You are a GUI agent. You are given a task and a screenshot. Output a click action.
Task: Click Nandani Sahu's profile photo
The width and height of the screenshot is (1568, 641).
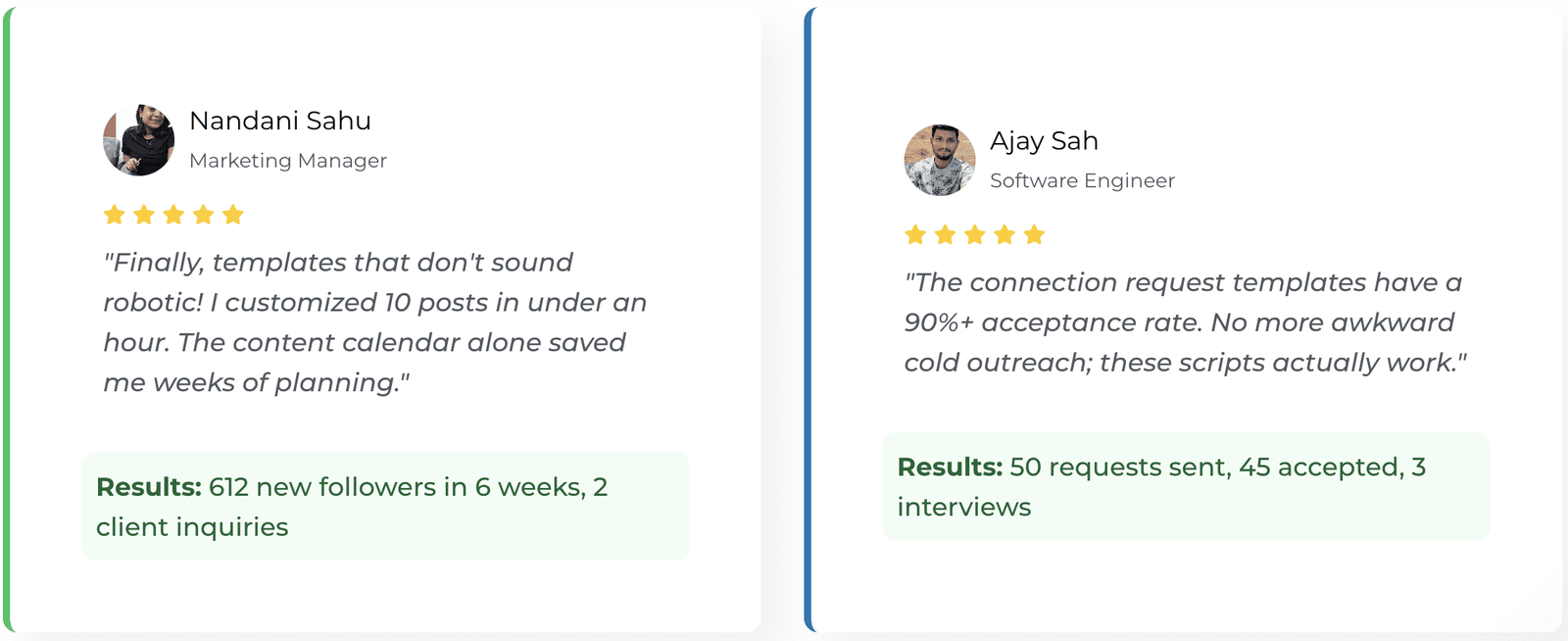tap(139, 140)
